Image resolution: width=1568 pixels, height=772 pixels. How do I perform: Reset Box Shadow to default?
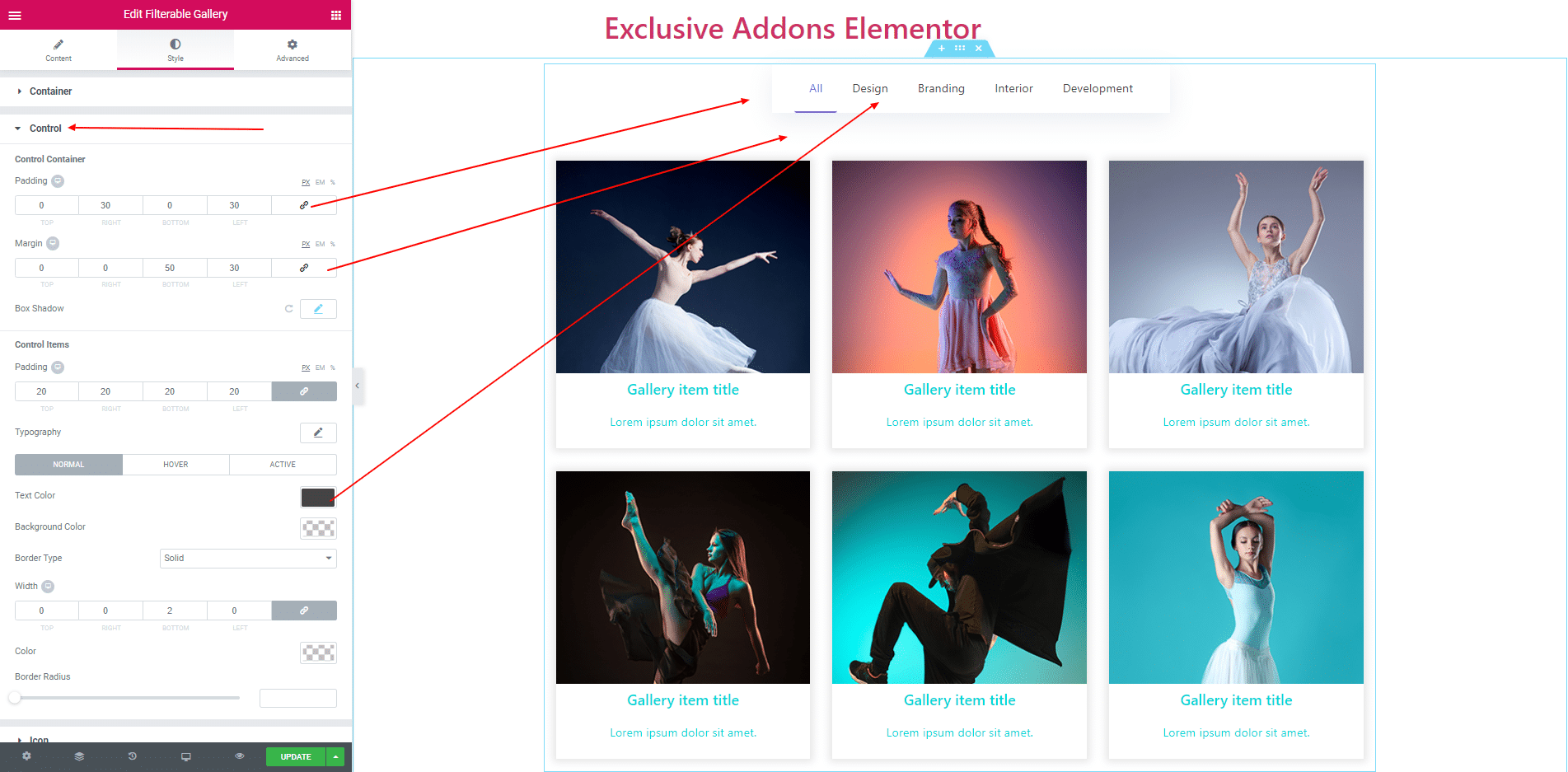coord(288,309)
